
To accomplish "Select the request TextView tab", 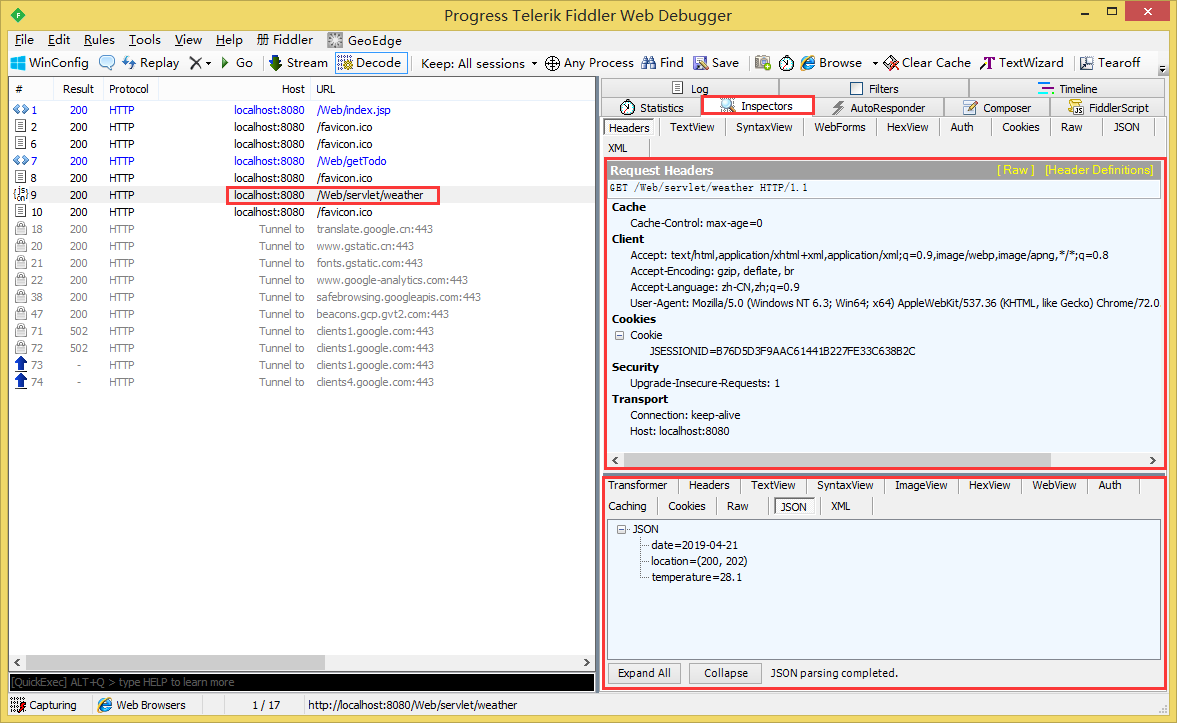I will click(692, 128).
